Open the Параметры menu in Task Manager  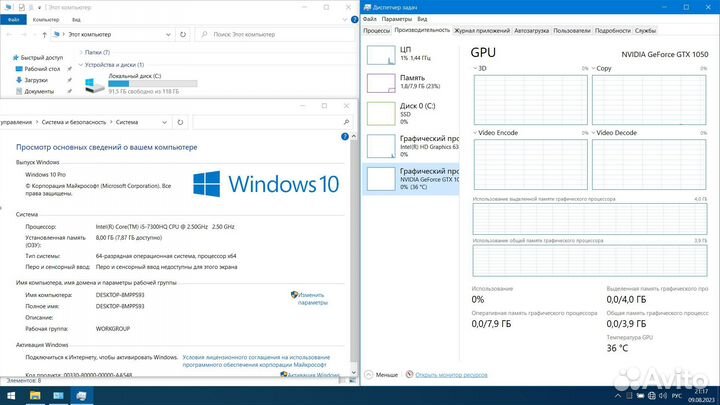tap(397, 19)
